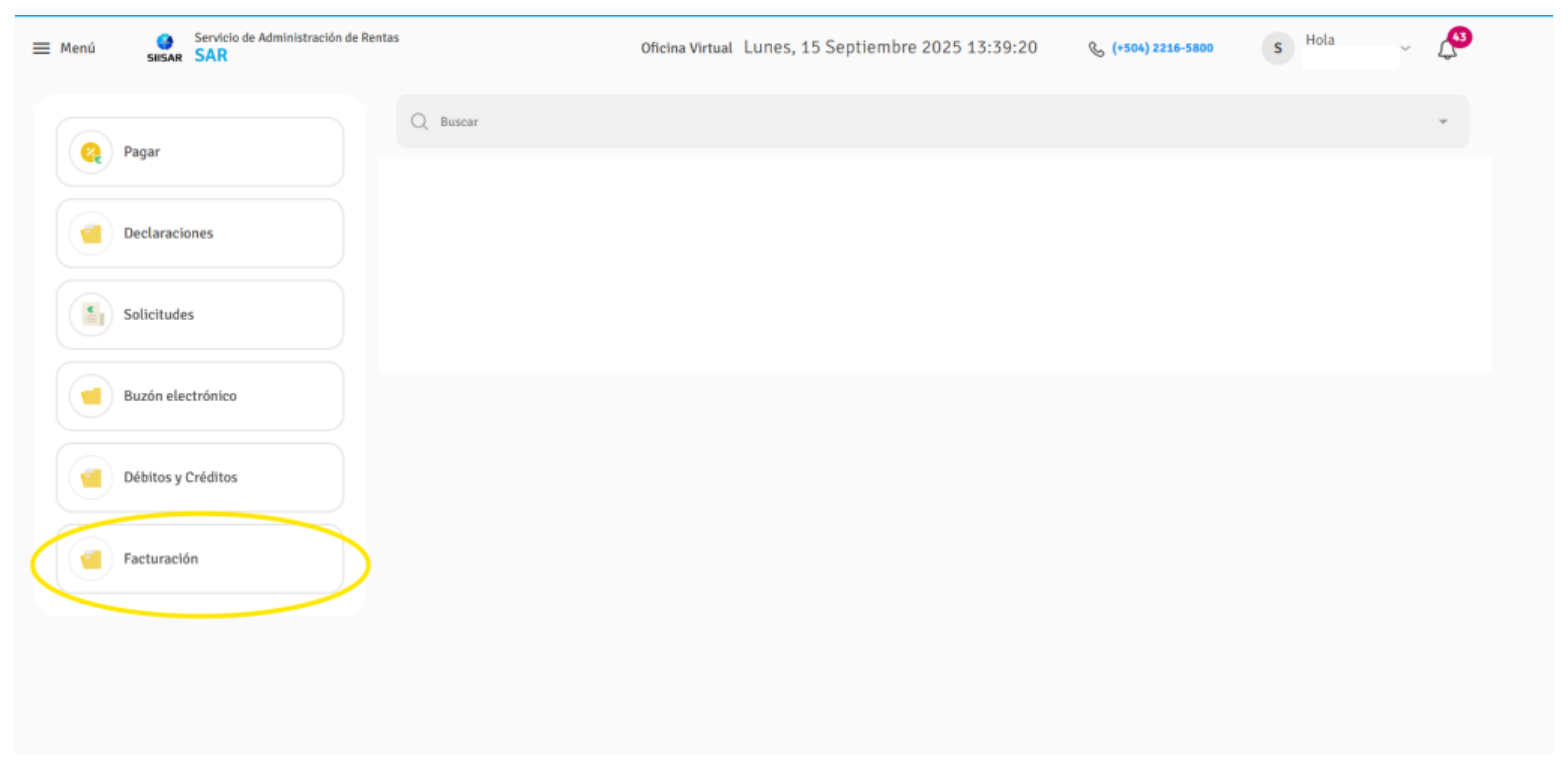Open the hamburger Menú icon
Screen dimensions: 1568x770
coord(41,48)
